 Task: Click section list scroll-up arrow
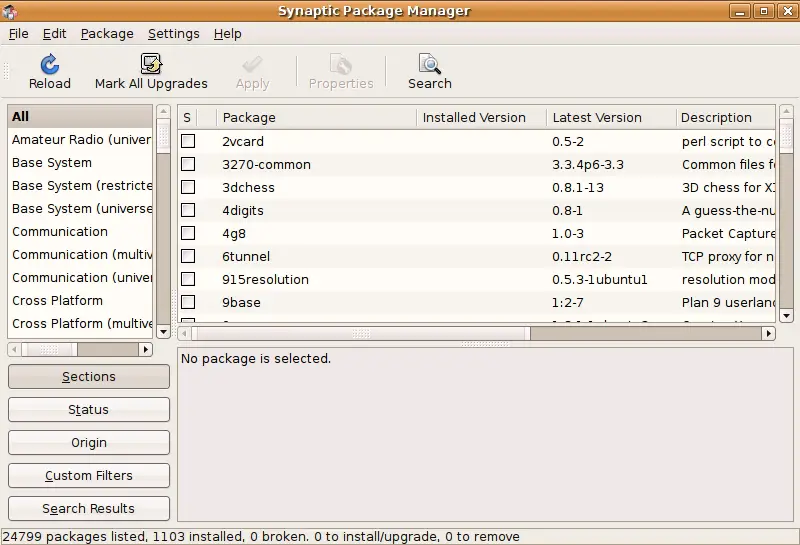[x=163, y=111]
